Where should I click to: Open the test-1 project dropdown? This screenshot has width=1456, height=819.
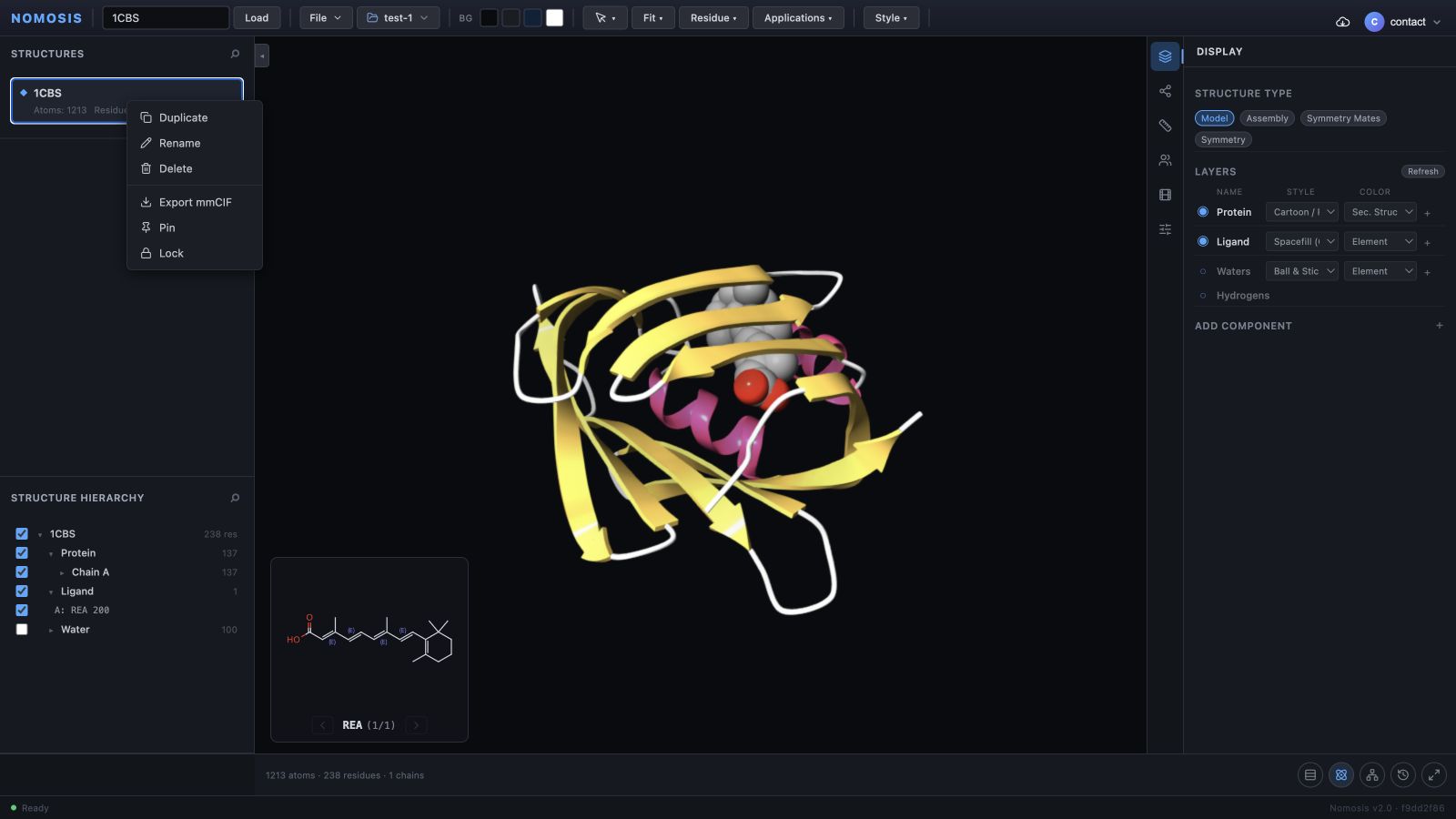coord(398,18)
